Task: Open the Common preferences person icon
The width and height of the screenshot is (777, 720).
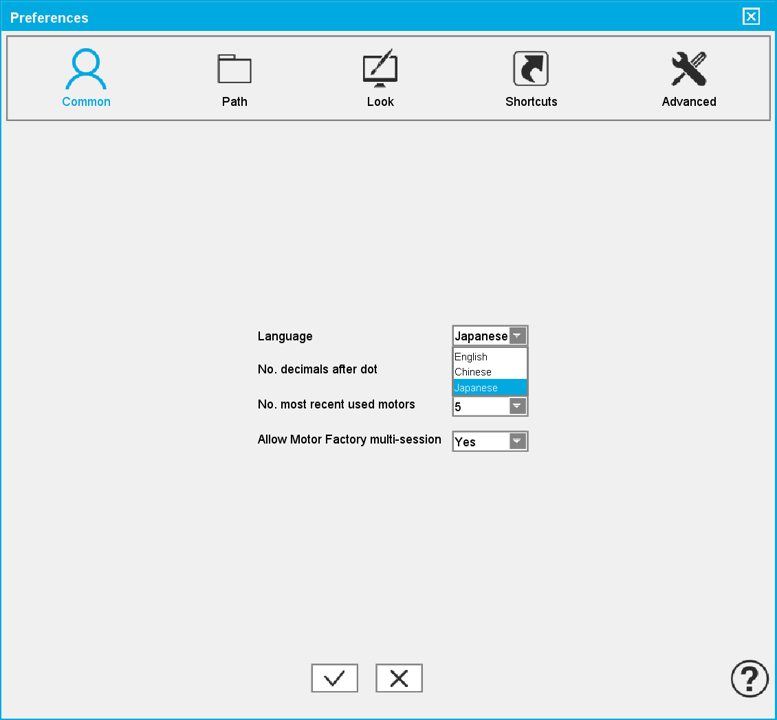Action: (86, 69)
